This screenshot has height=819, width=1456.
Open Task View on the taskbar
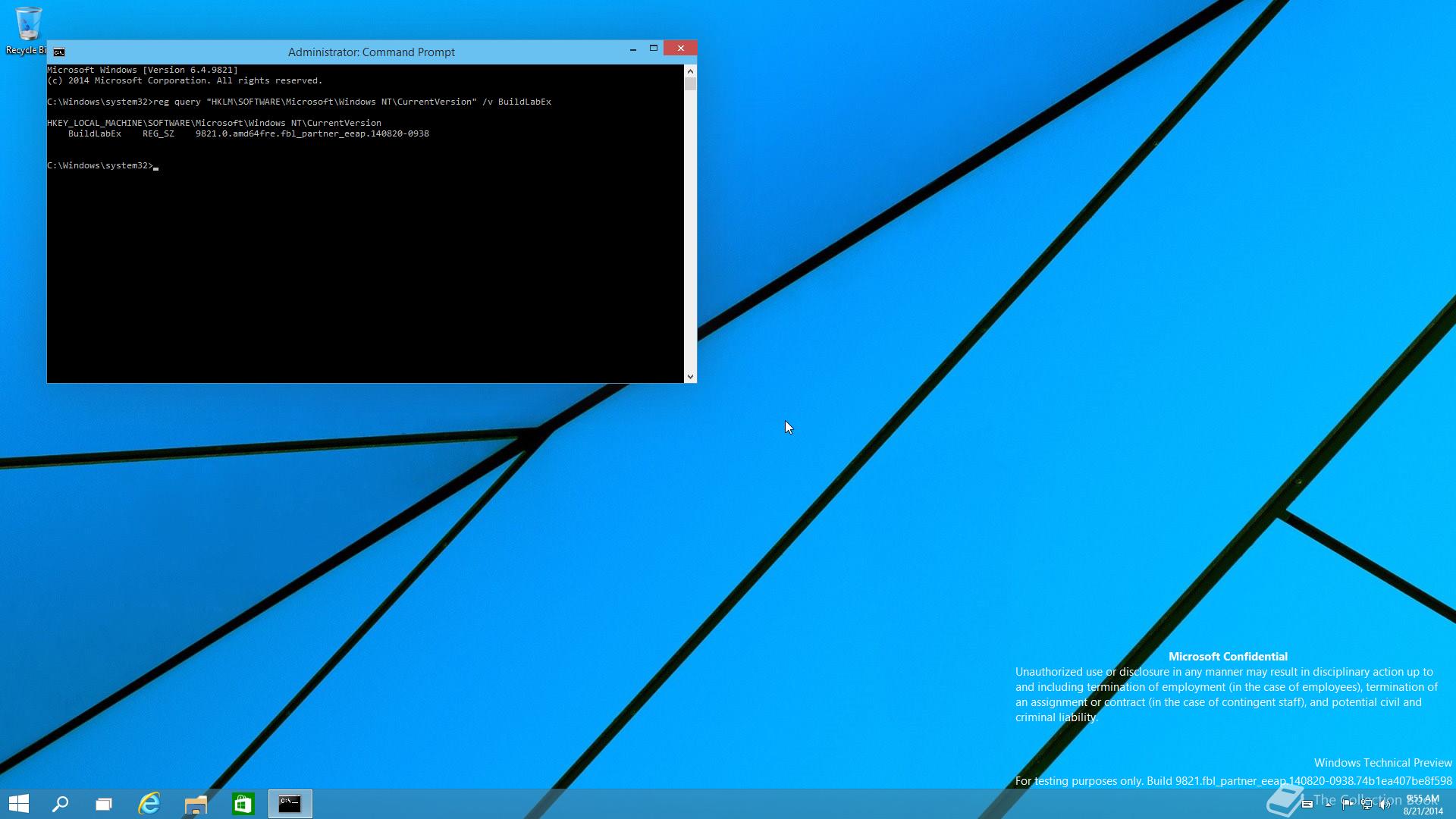click(x=104, y=804)
